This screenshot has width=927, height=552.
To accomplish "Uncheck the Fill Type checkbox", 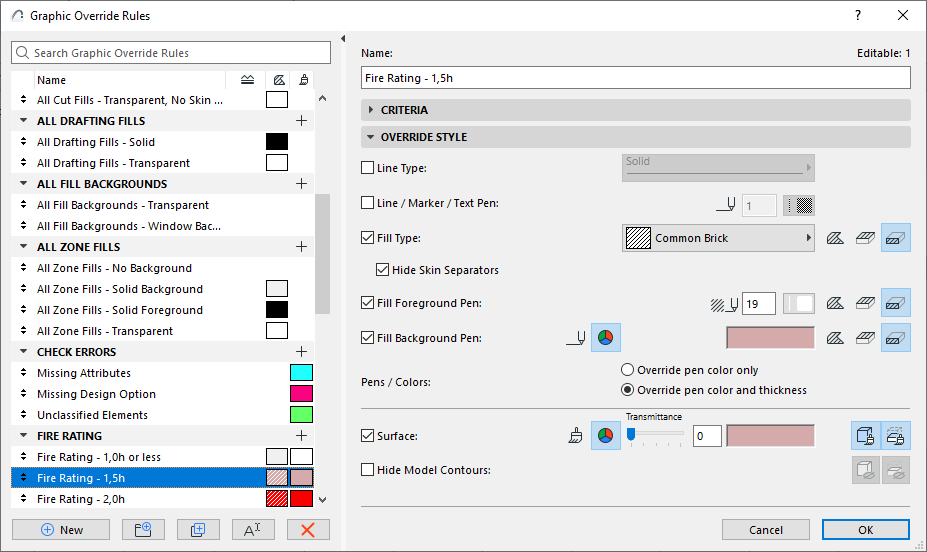I will tap(367, 238).
